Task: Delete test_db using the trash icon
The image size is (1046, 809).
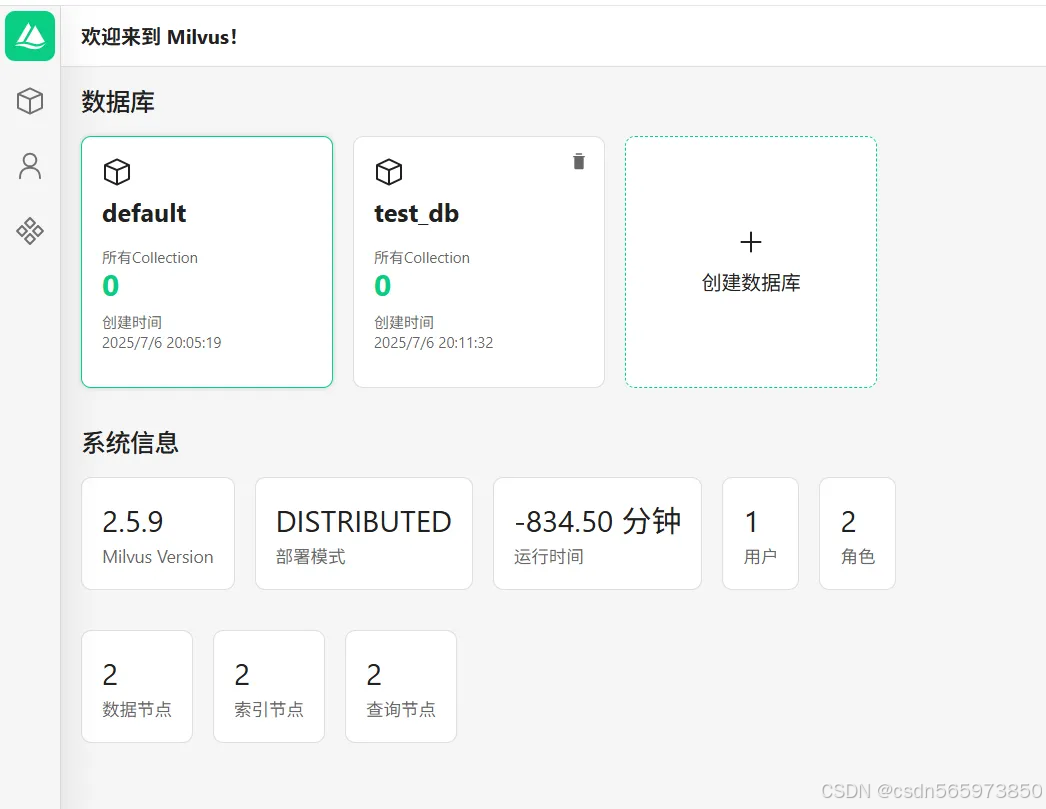Action: pyautogui.click(x=579, y=161)
